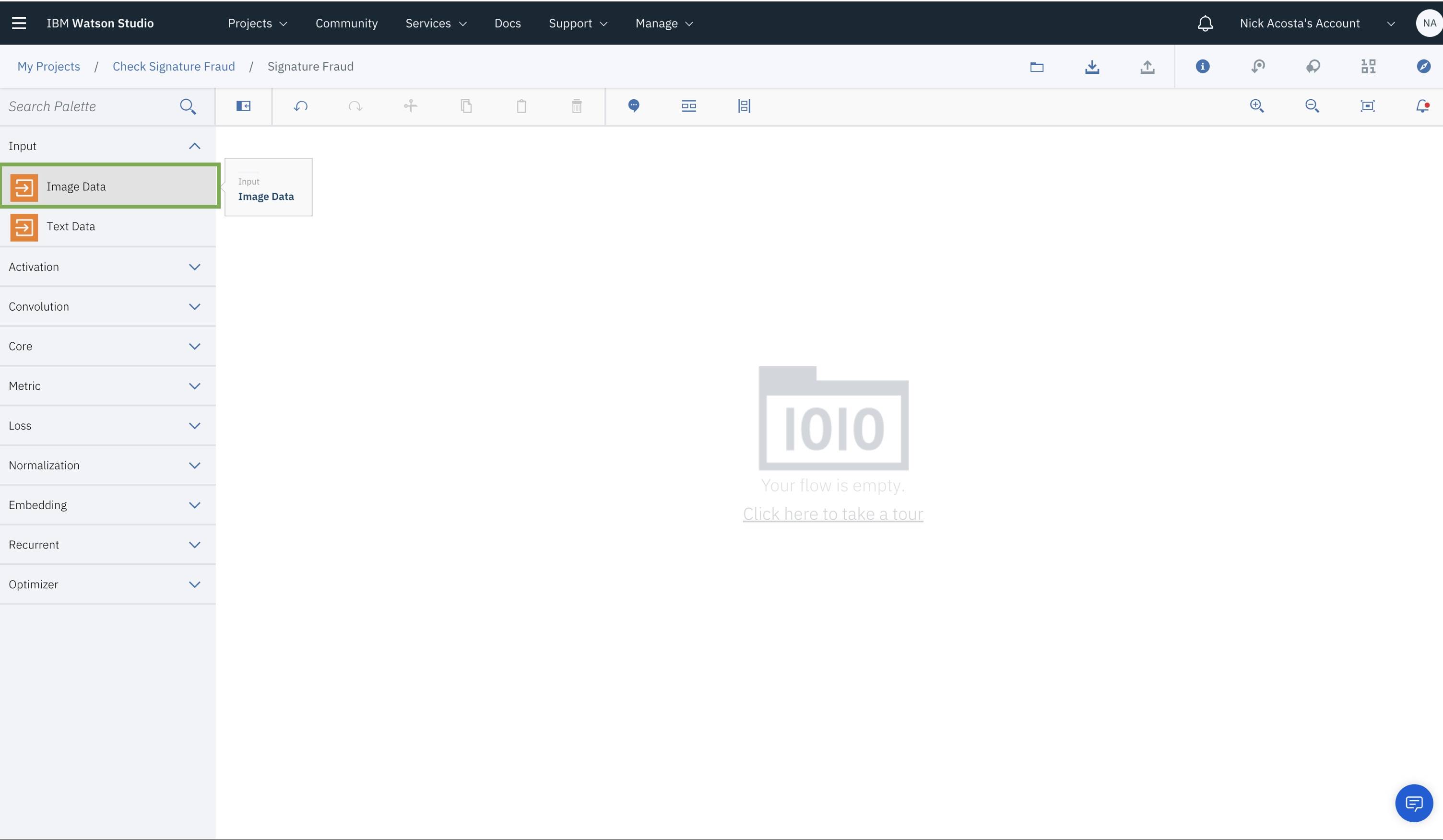Image resolution: width=1443 pixels, height=840 pixels.
Task: Click the folder open icon
Action: 1037,66
